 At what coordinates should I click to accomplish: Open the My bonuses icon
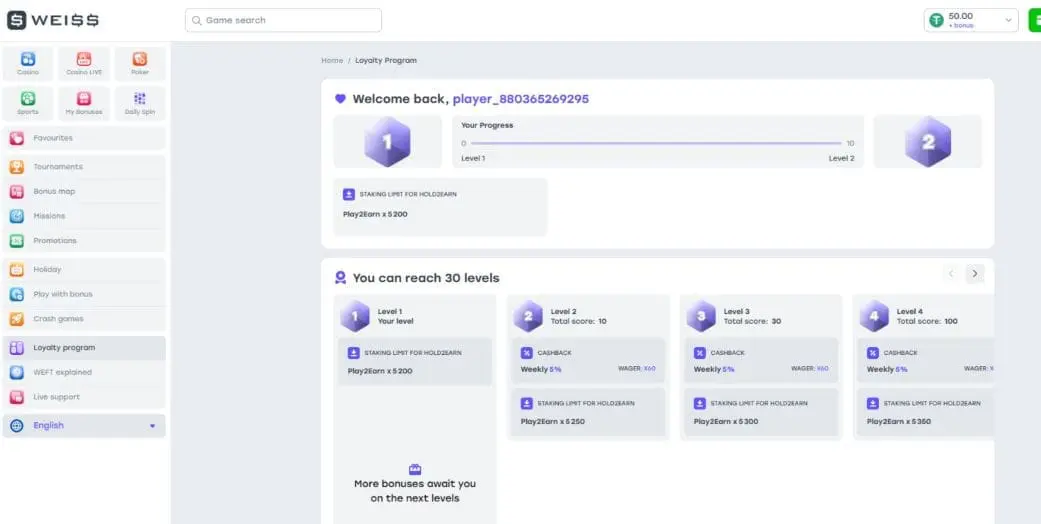84,102
